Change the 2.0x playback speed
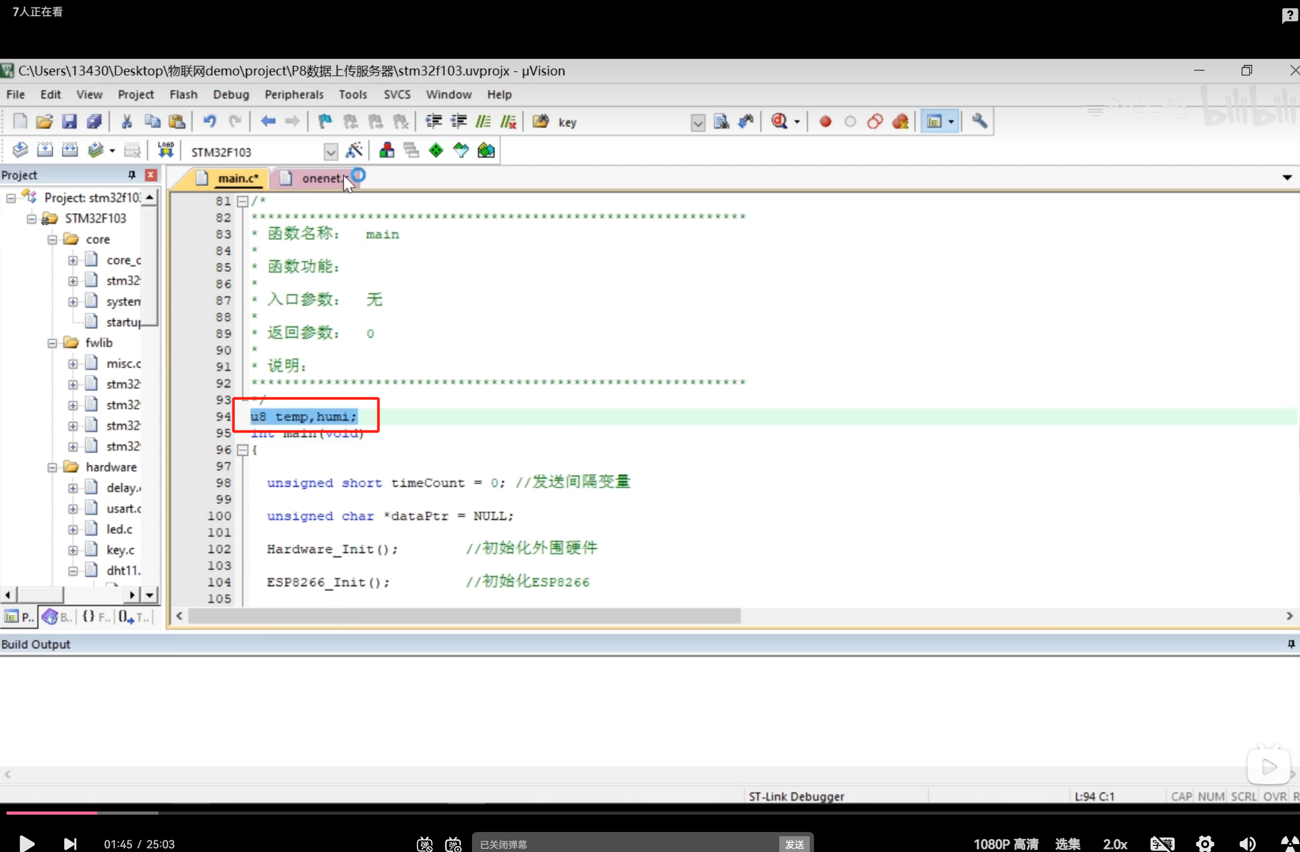The width and height of the screenshot is (1300, 852). point(1115,844)
